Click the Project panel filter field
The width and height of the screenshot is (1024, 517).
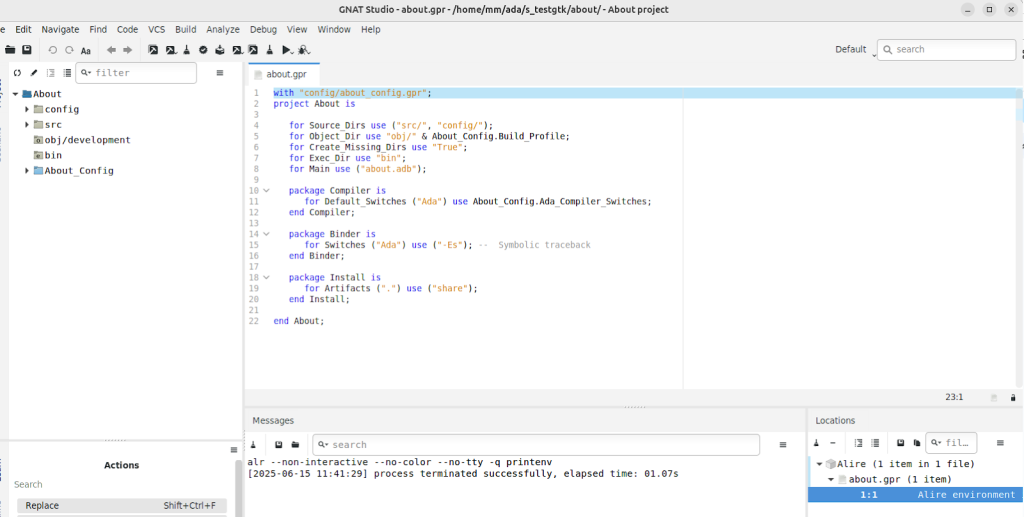coord(136,73)
